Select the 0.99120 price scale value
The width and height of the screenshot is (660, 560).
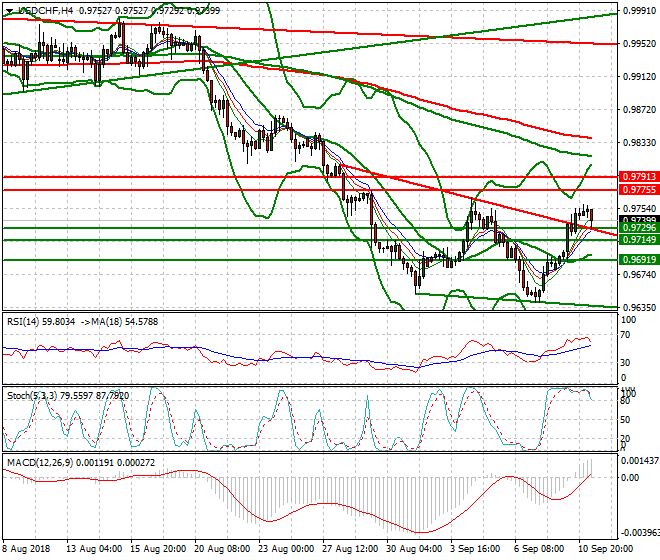[x=639, y=77]
